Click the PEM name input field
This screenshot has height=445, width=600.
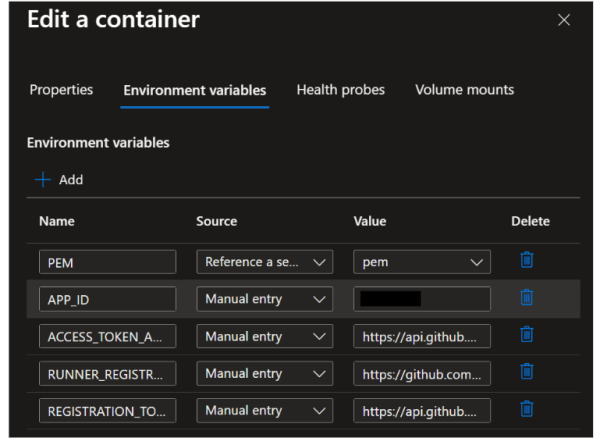click(108, 262)
